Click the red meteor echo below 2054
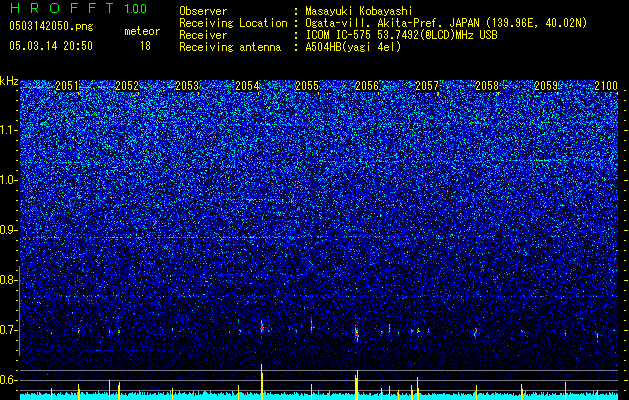This screenshot has height=400, width=629. 262,326
